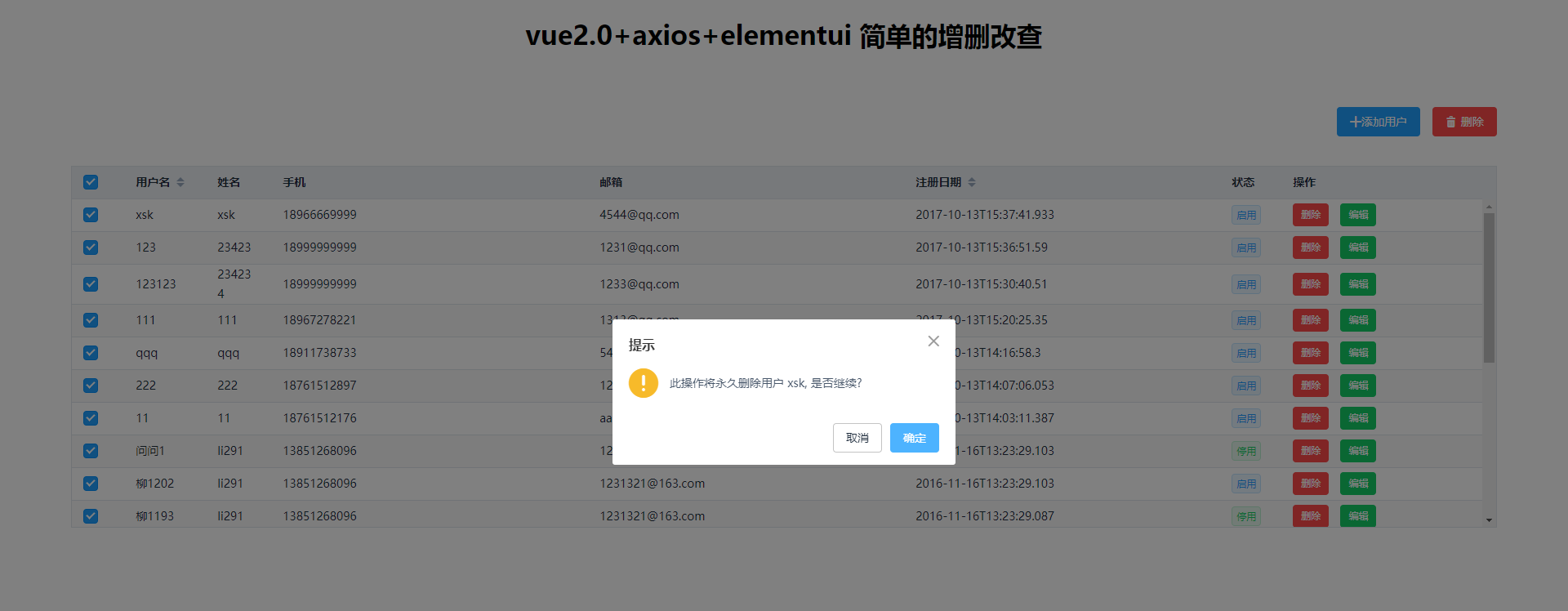Screen dimensions: 1568x611
Task: Cancel deletion with the 取消 button
Action: [x=857, y=438]
